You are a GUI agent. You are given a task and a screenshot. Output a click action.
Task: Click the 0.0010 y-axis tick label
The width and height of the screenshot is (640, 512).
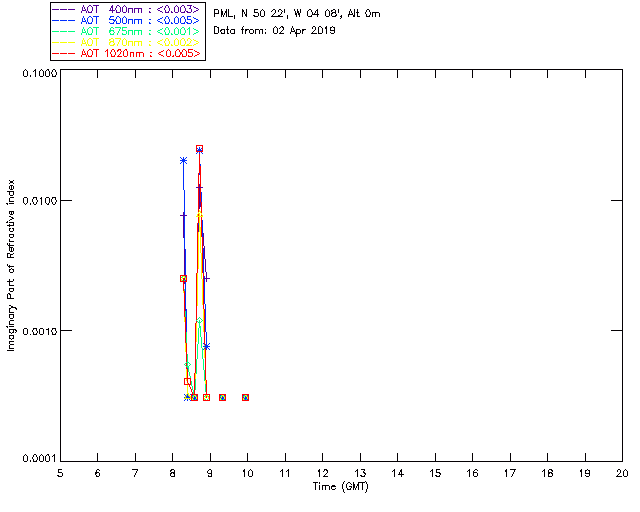tap(39, 331)
